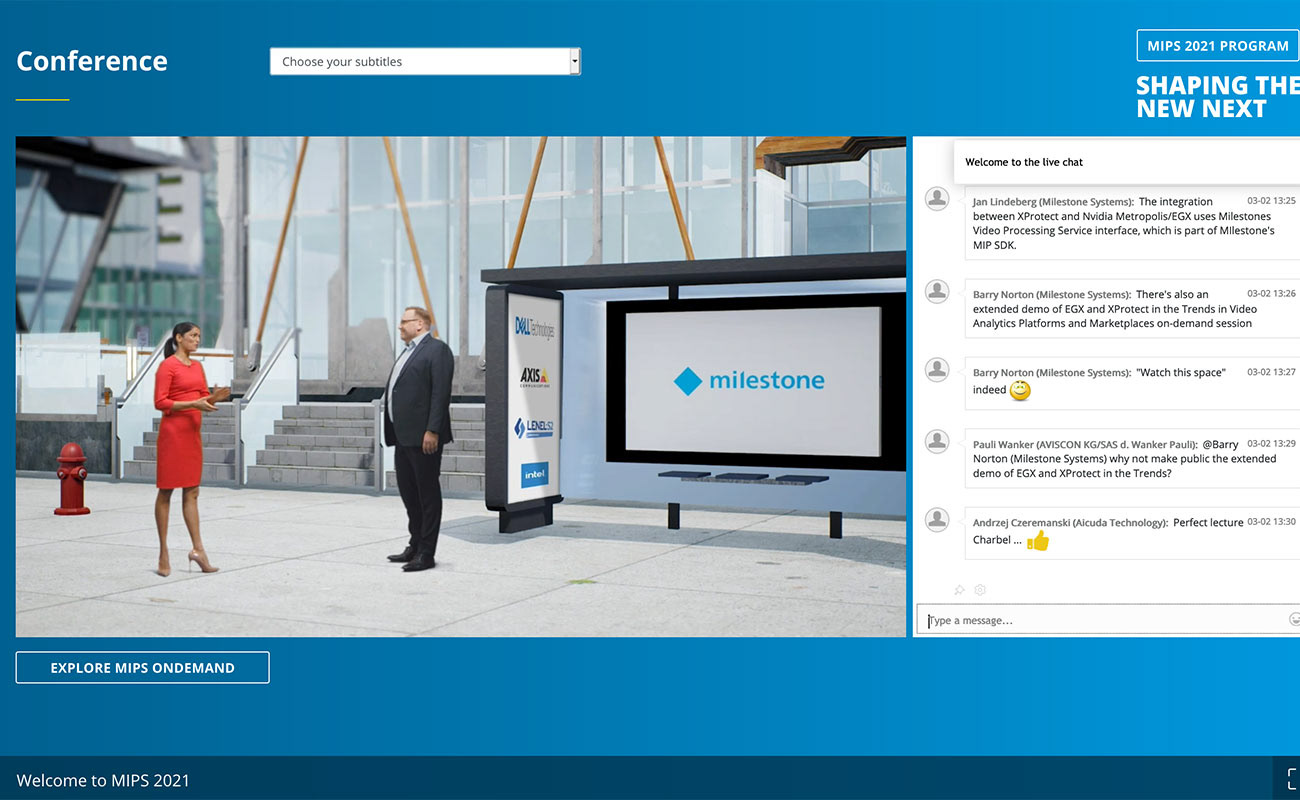Click LenelS2 logo on video sign
The image size is (1300, 800).
533,427
